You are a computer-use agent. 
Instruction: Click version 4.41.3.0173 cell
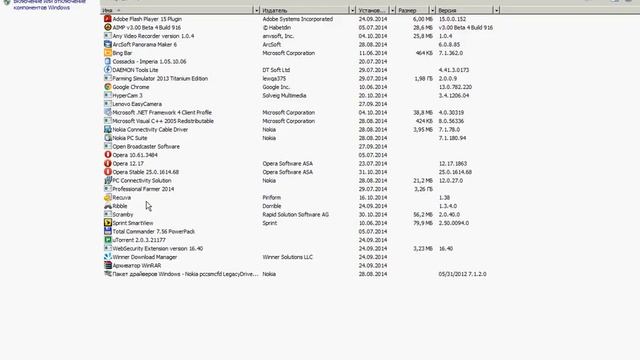click(454, 70)
